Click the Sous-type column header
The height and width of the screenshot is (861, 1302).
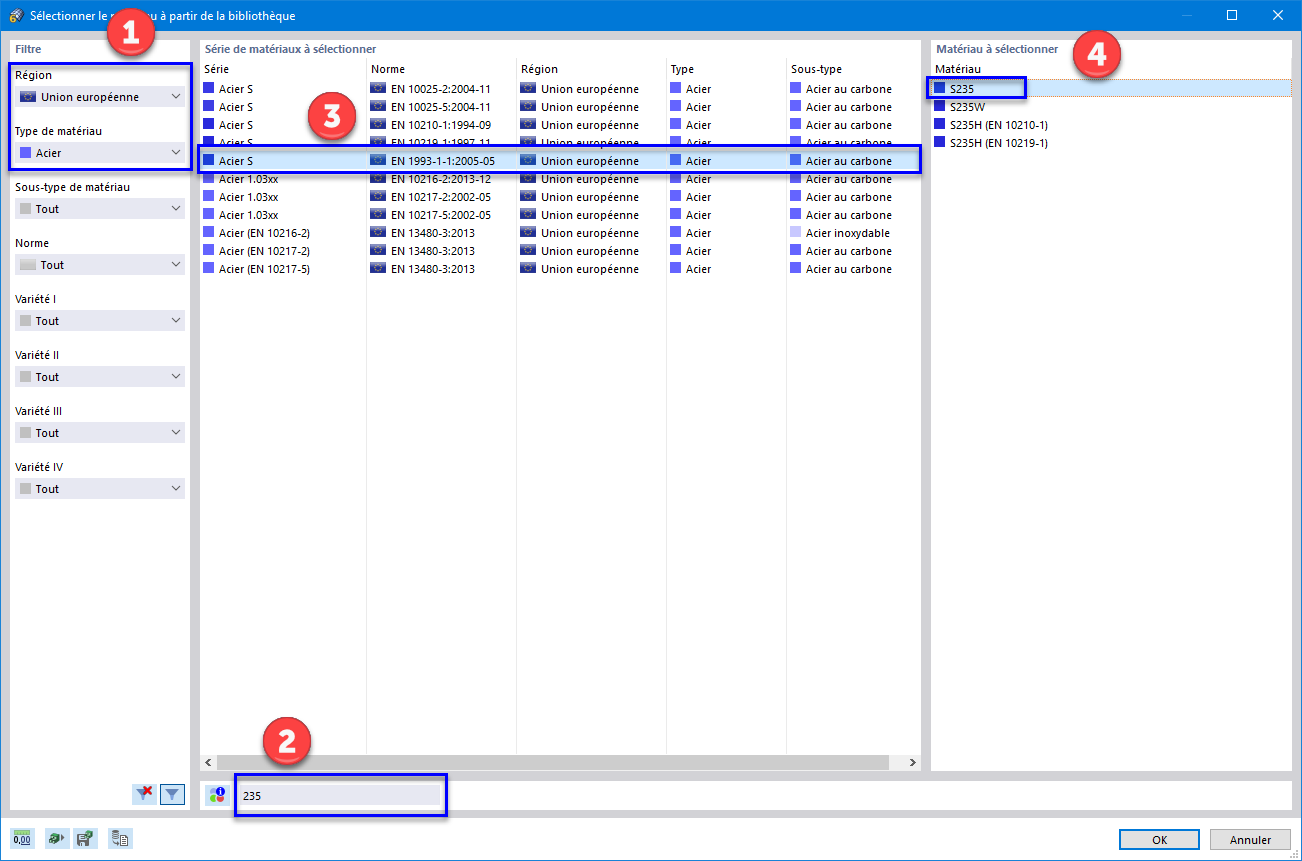(852, 69)
